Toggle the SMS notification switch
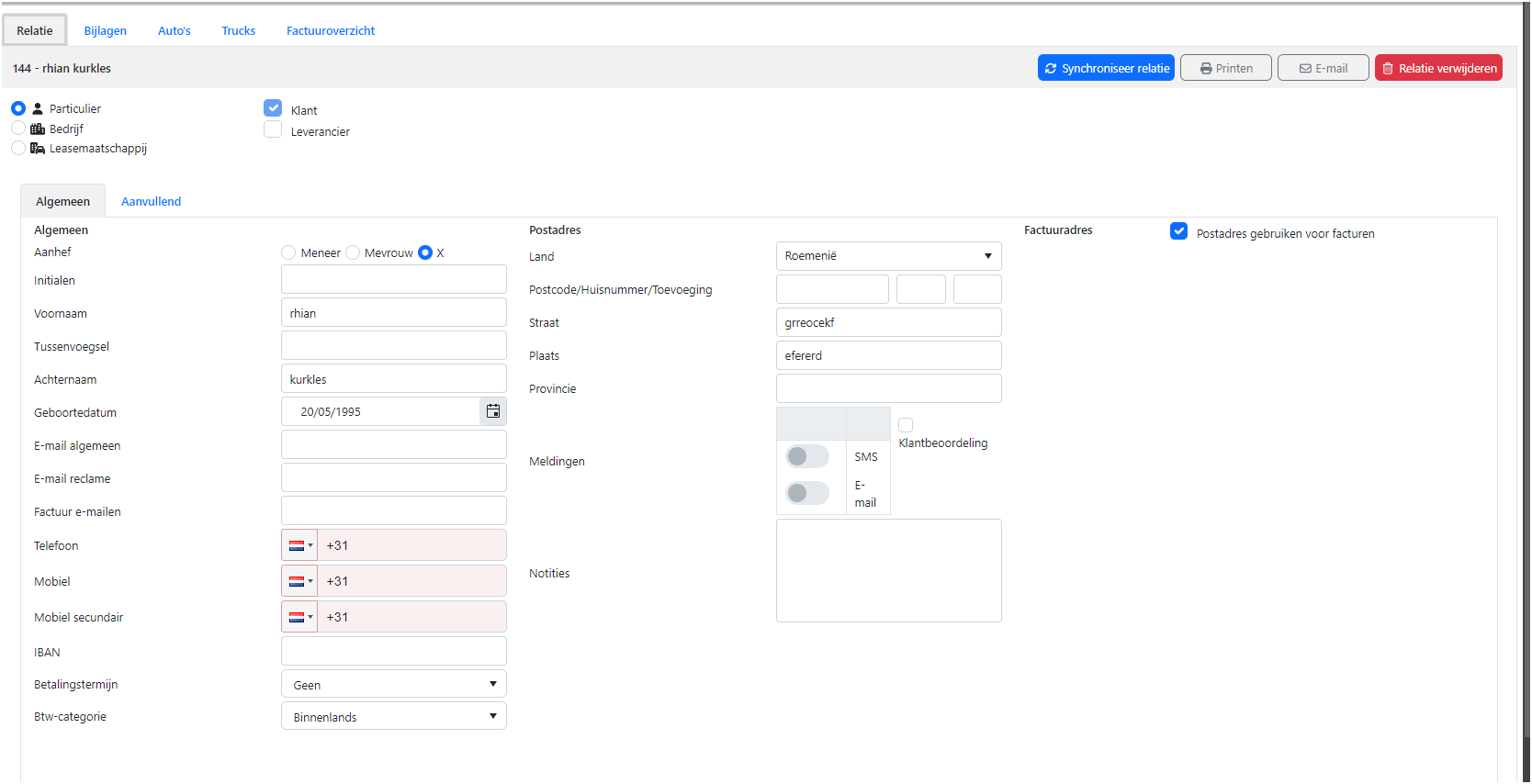This screenshot has width=1532, height=784. [x=807, y=456]
